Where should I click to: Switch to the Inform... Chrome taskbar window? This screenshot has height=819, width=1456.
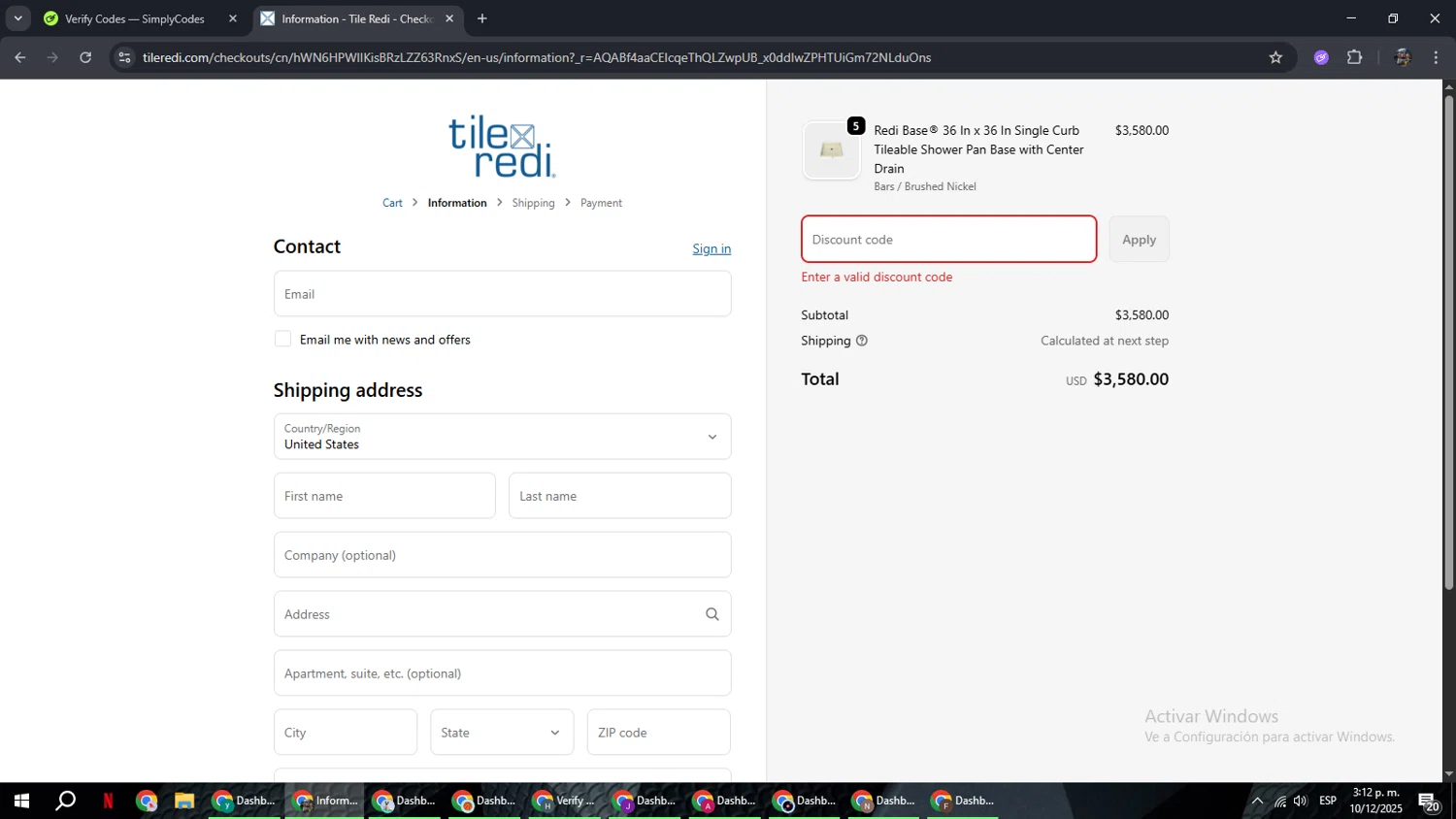coord(325,801)
